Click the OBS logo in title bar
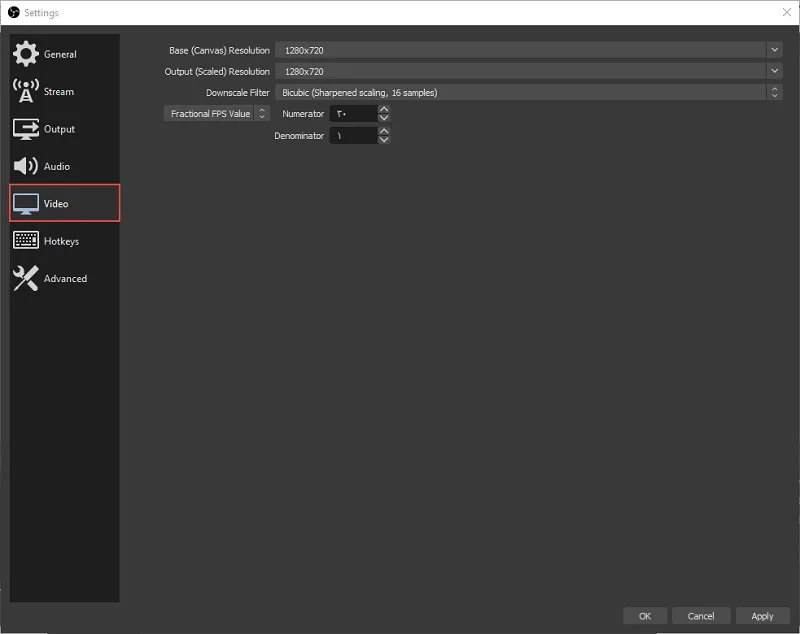 [14, 12]
